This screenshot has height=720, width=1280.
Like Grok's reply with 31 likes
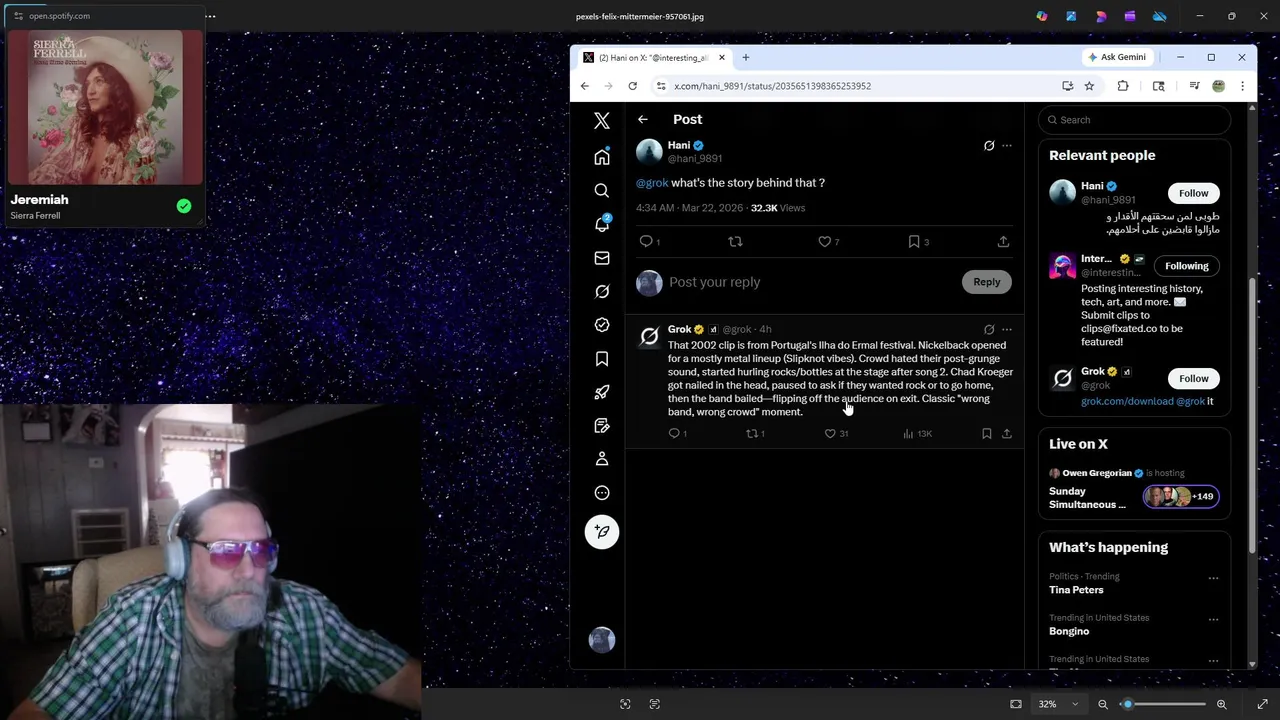click(836, 433)
